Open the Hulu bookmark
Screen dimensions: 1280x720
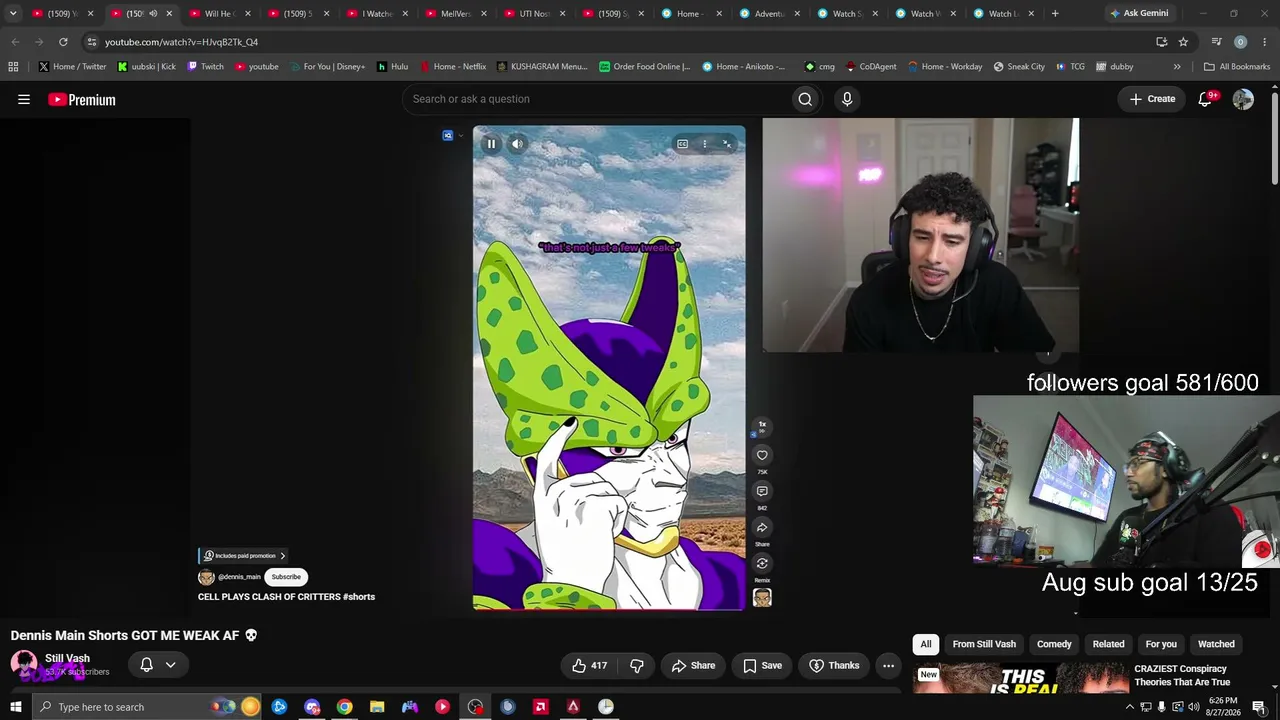392,67
